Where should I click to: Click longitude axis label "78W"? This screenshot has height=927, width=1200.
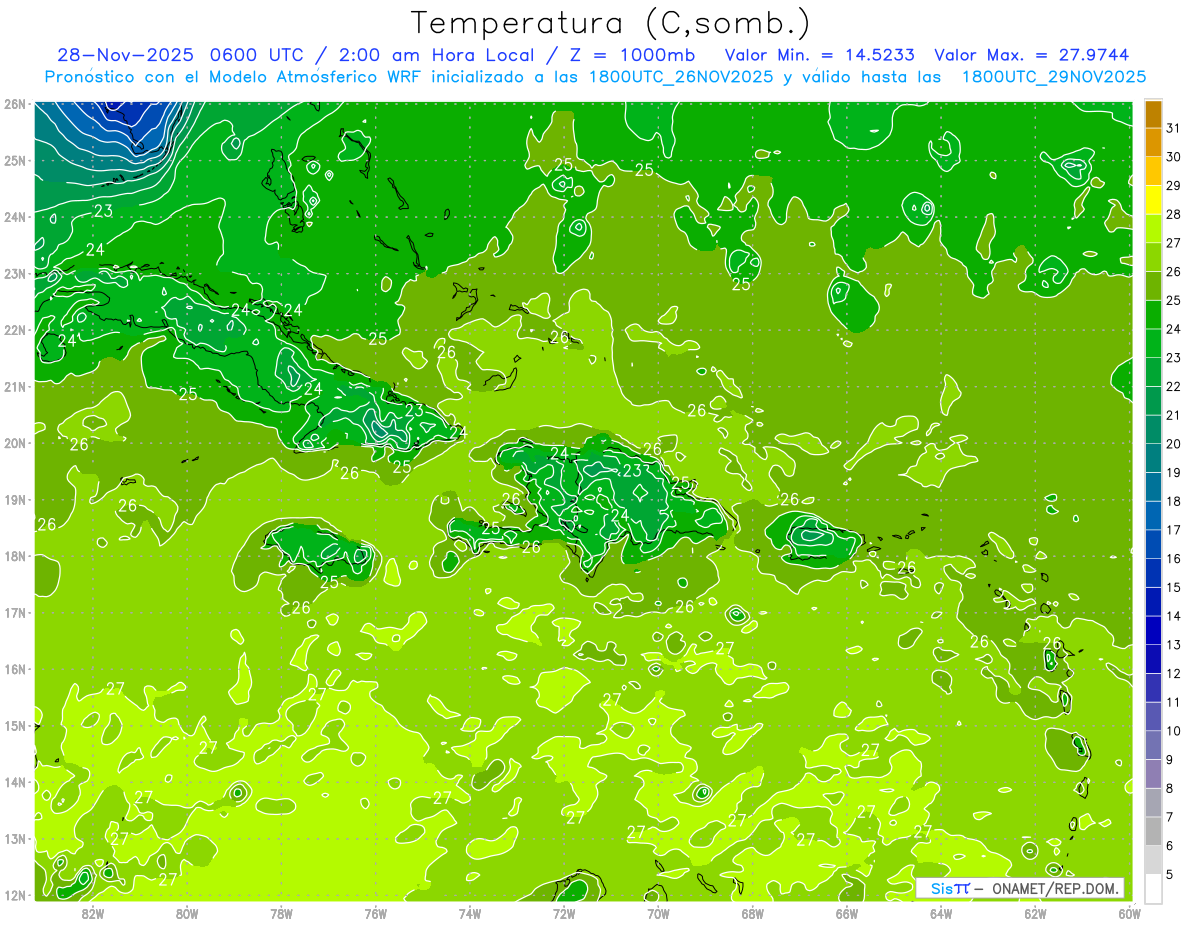[281, 912]
